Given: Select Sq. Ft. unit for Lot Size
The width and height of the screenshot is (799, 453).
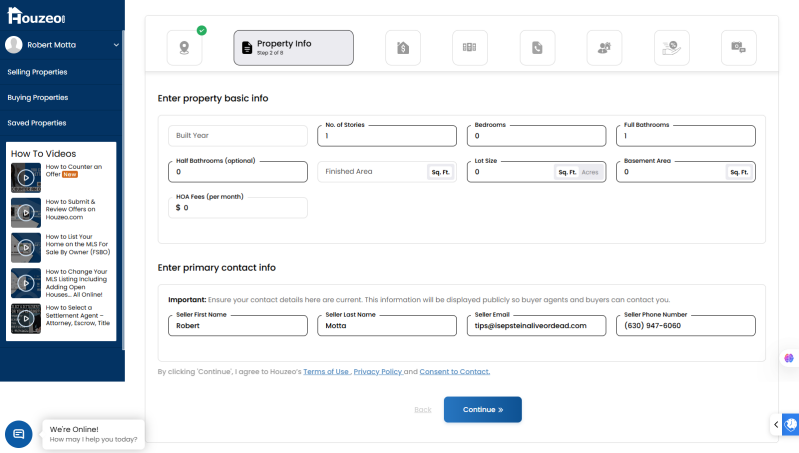Looking at the screenshot, I should pyautogui.click(x=567, y=172).
